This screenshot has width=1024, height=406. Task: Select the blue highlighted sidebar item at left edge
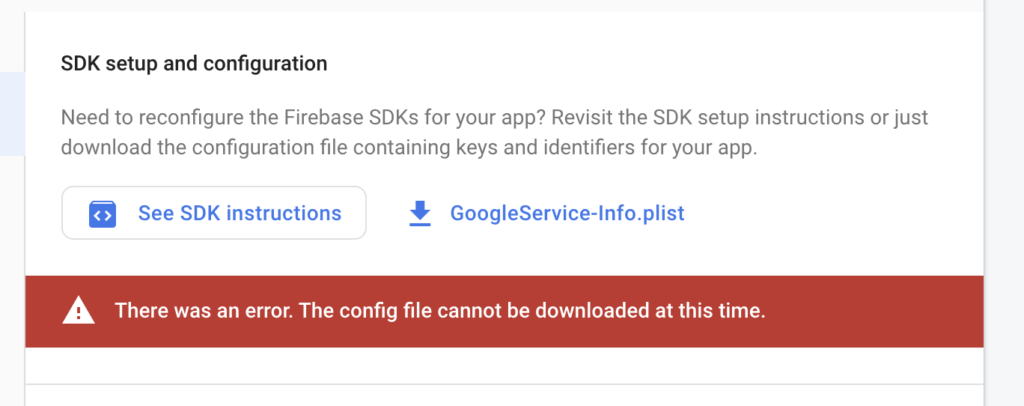click(x=12, y=114)
